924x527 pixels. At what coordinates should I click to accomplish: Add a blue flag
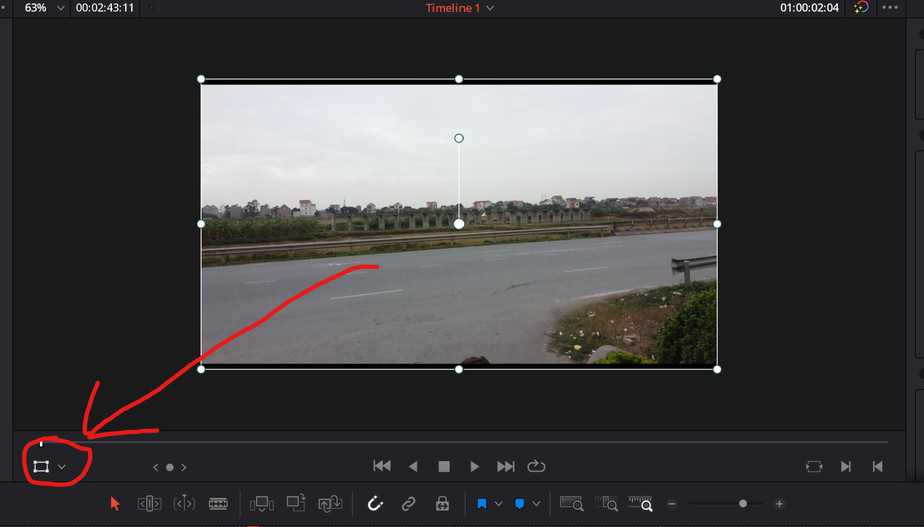coord(481,503)
